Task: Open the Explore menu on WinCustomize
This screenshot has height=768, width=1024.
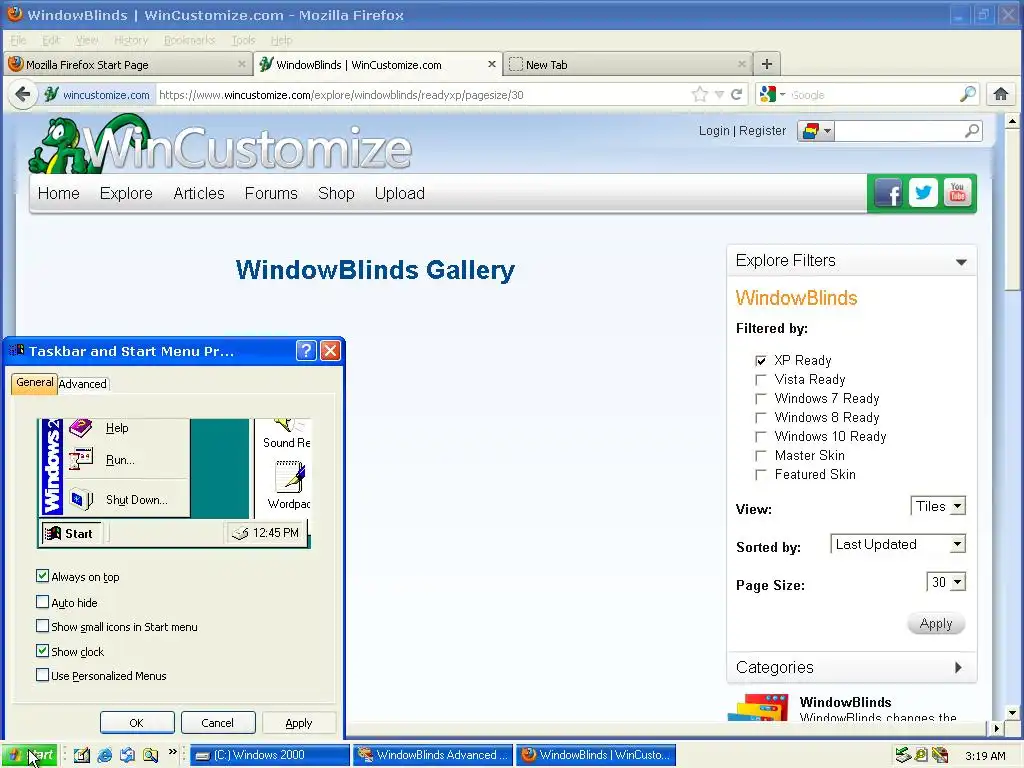Action: 126,193
